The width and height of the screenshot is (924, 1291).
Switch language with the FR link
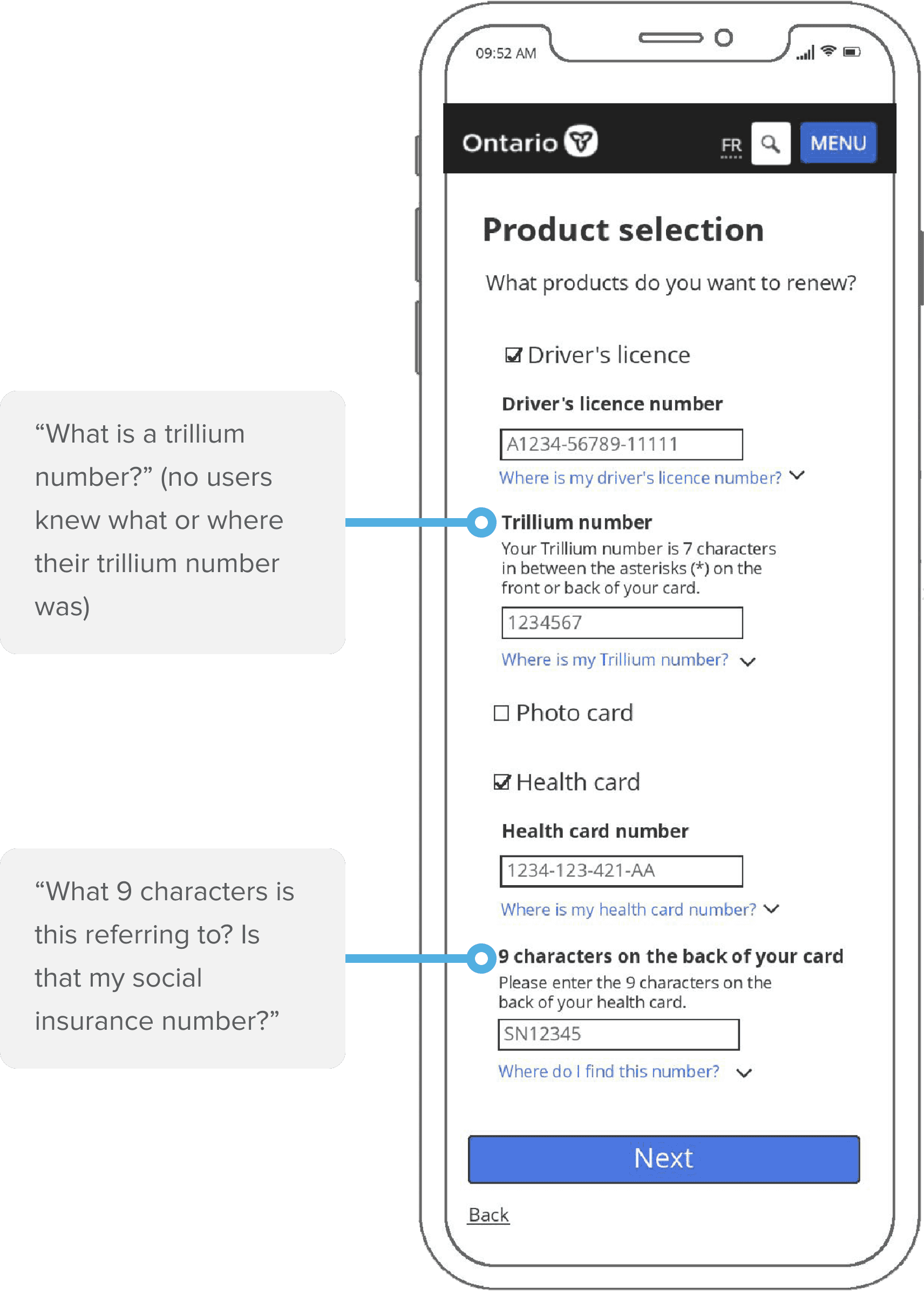[731, 146]
